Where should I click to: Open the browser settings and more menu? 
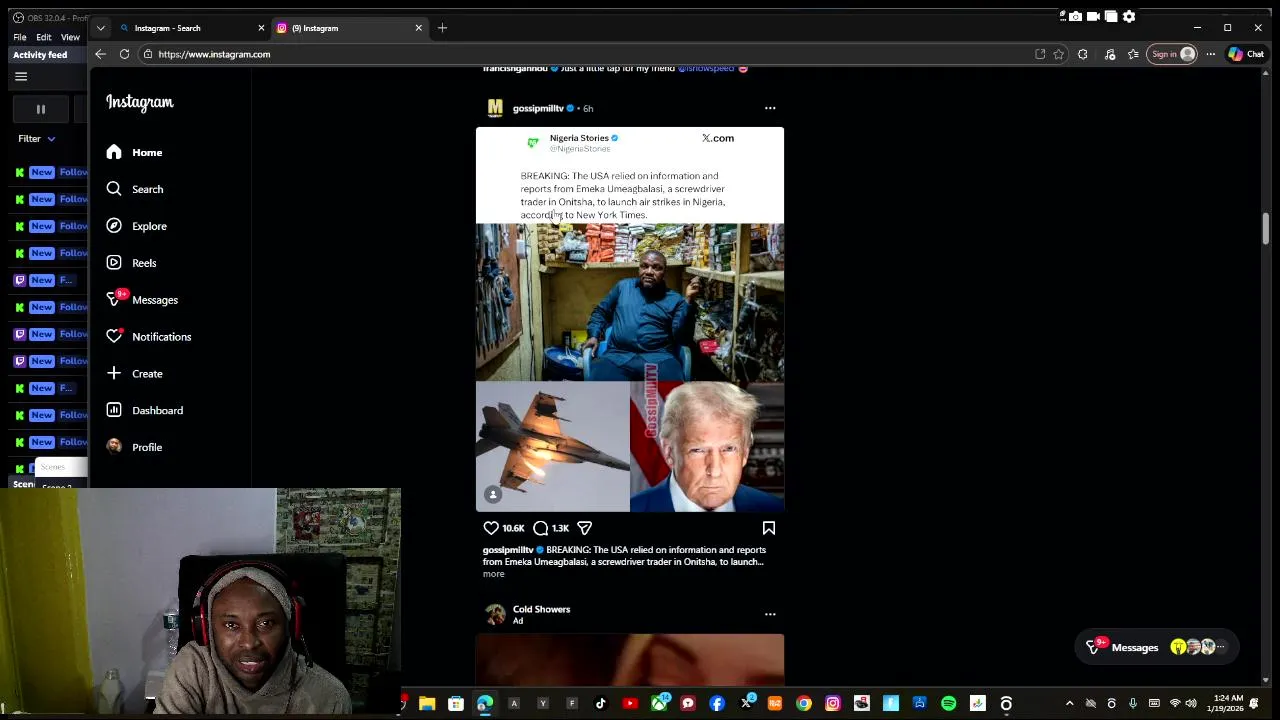click(x=1211, y=54)
